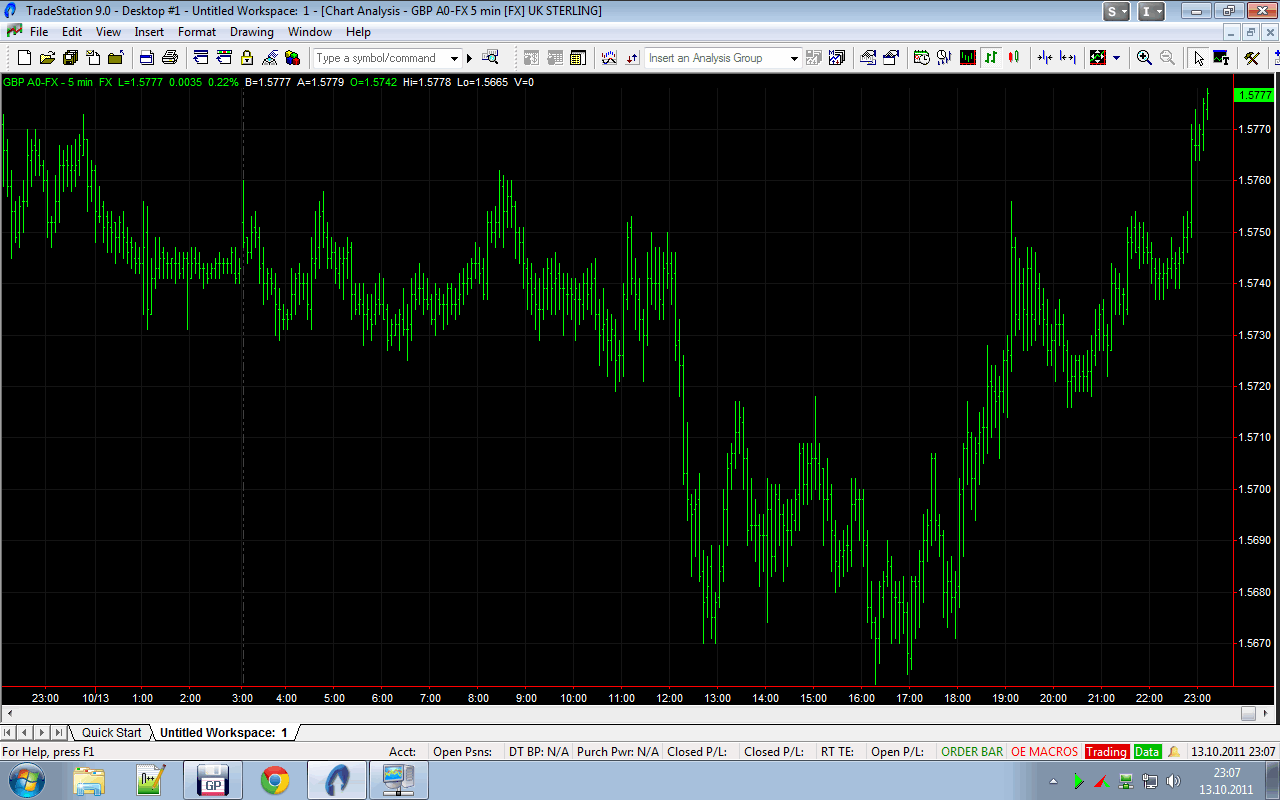The height and width of the screenshot is (800, 1280).
Task: Select the candlestick chart style icon
Action: coord(1013,58)
